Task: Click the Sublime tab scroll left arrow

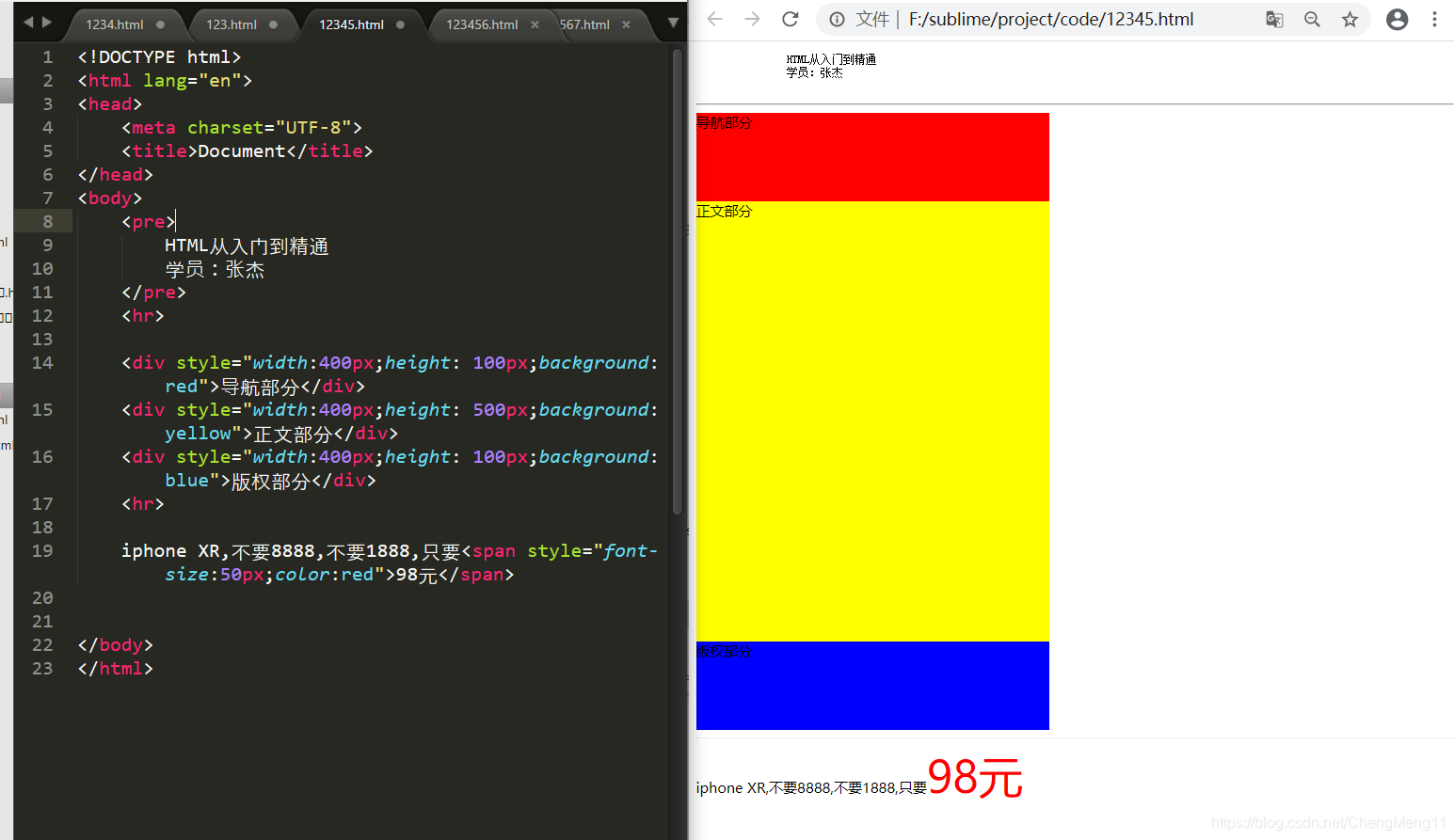Action: [28, 22]
